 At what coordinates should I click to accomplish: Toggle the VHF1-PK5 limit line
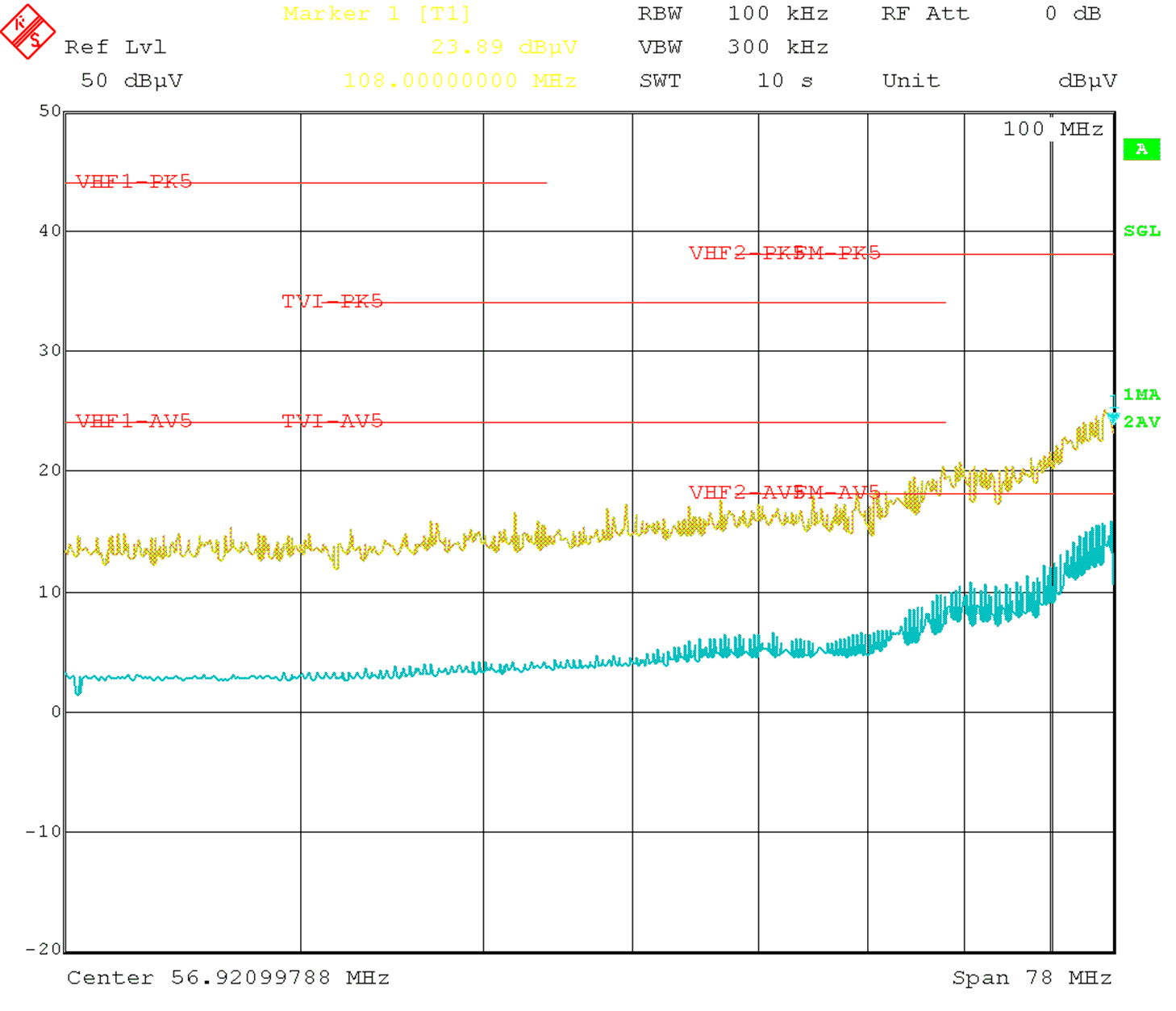coord(131,181)
